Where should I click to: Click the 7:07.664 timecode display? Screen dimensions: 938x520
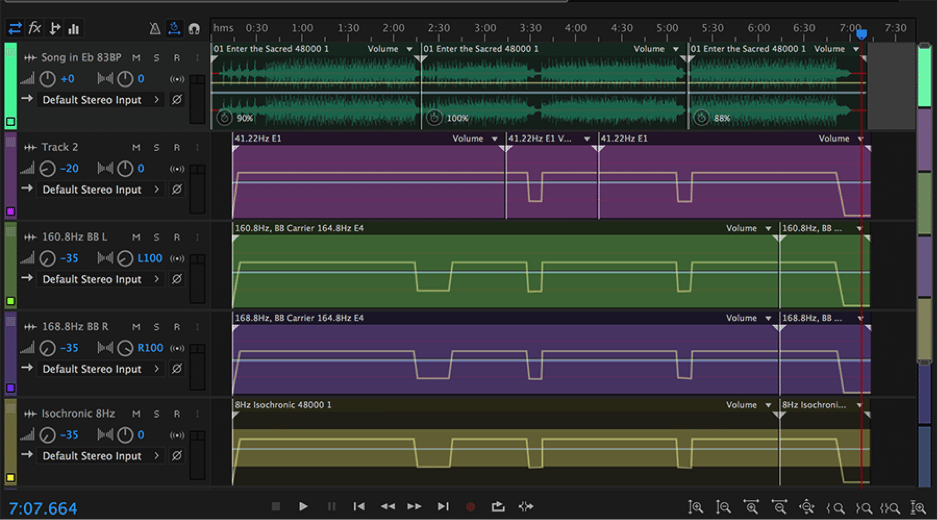click(x=43, y=509)
